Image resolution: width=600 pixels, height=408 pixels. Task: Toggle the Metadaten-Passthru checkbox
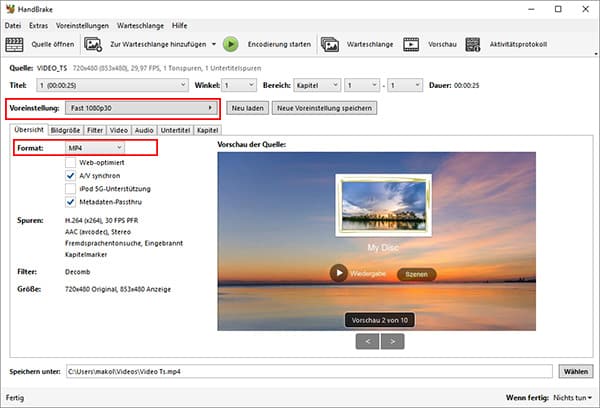(70, 202)
